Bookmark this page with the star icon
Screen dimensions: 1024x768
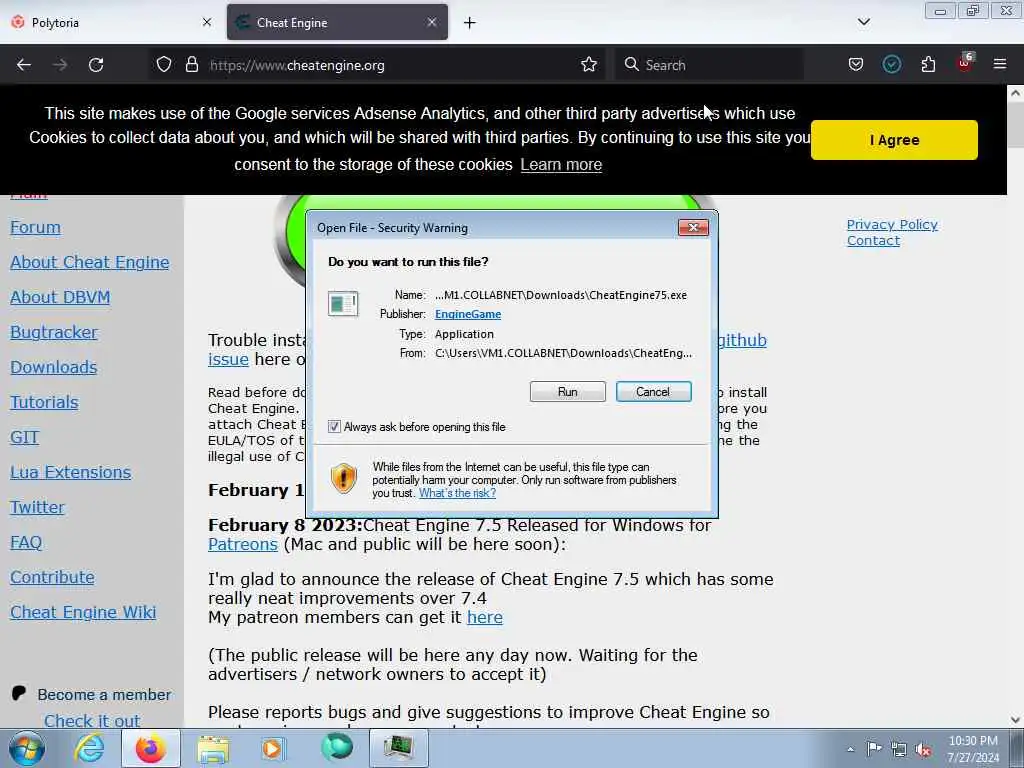click(x=588, y=65)
